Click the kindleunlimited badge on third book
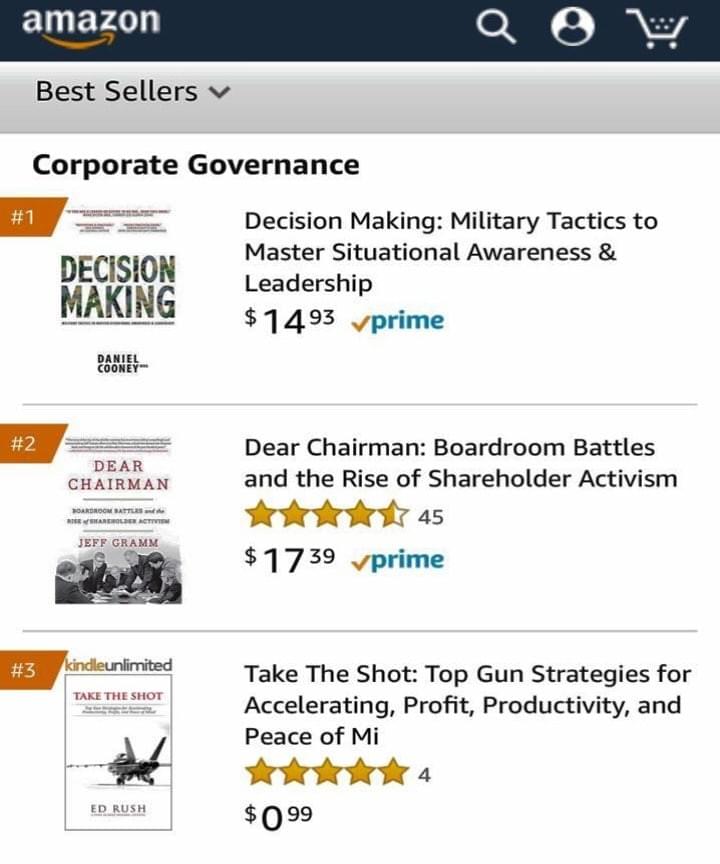This screenshot has height=864, width=720. tap(118, 665)
